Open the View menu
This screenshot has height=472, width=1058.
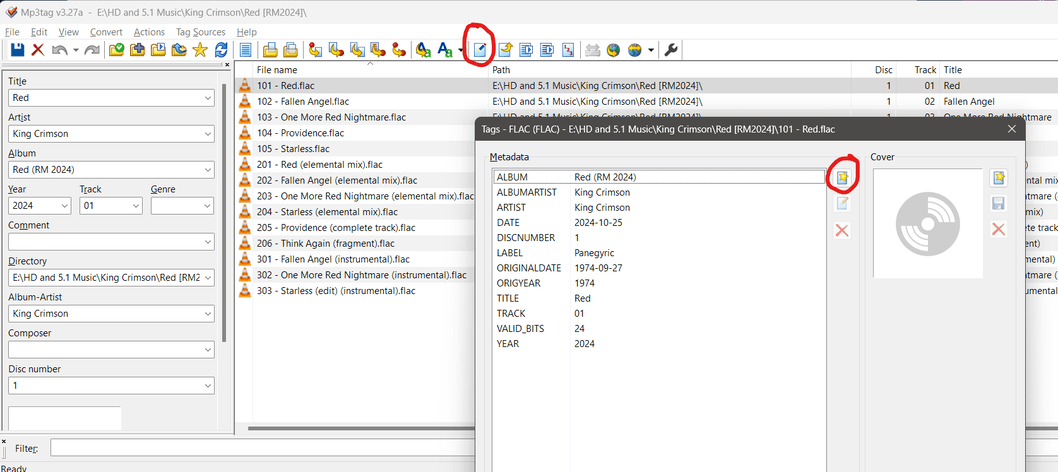[68, 32]
